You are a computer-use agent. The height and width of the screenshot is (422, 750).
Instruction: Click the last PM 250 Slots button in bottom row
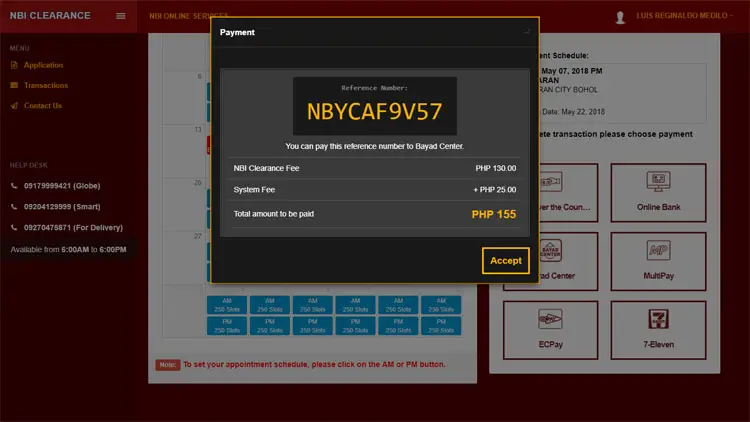pyautogui.click(x=441, y=326)
